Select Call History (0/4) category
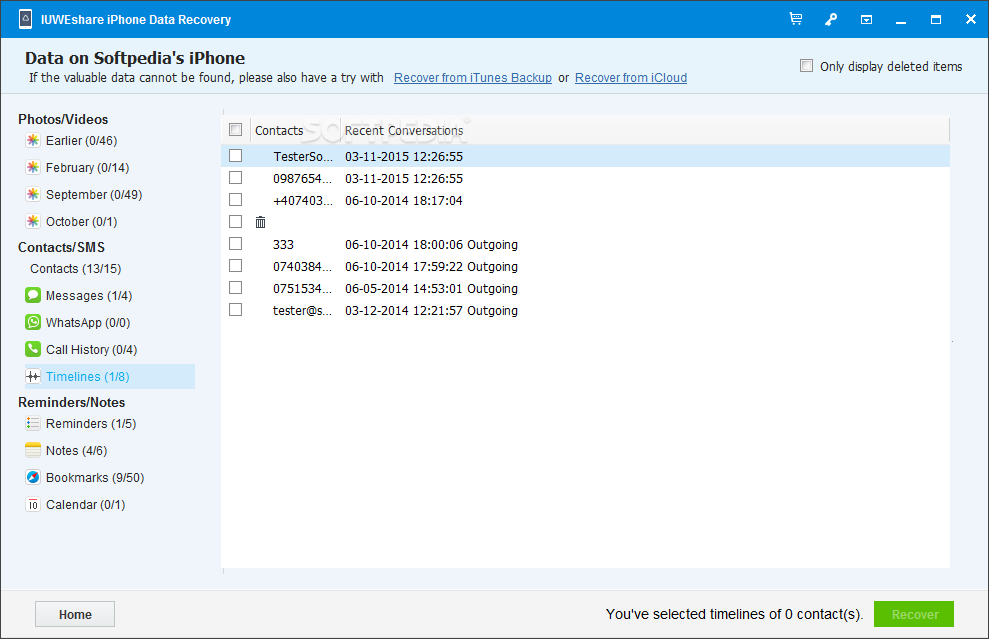The width and height of the screenshot is (989, 639). point(91,349)
